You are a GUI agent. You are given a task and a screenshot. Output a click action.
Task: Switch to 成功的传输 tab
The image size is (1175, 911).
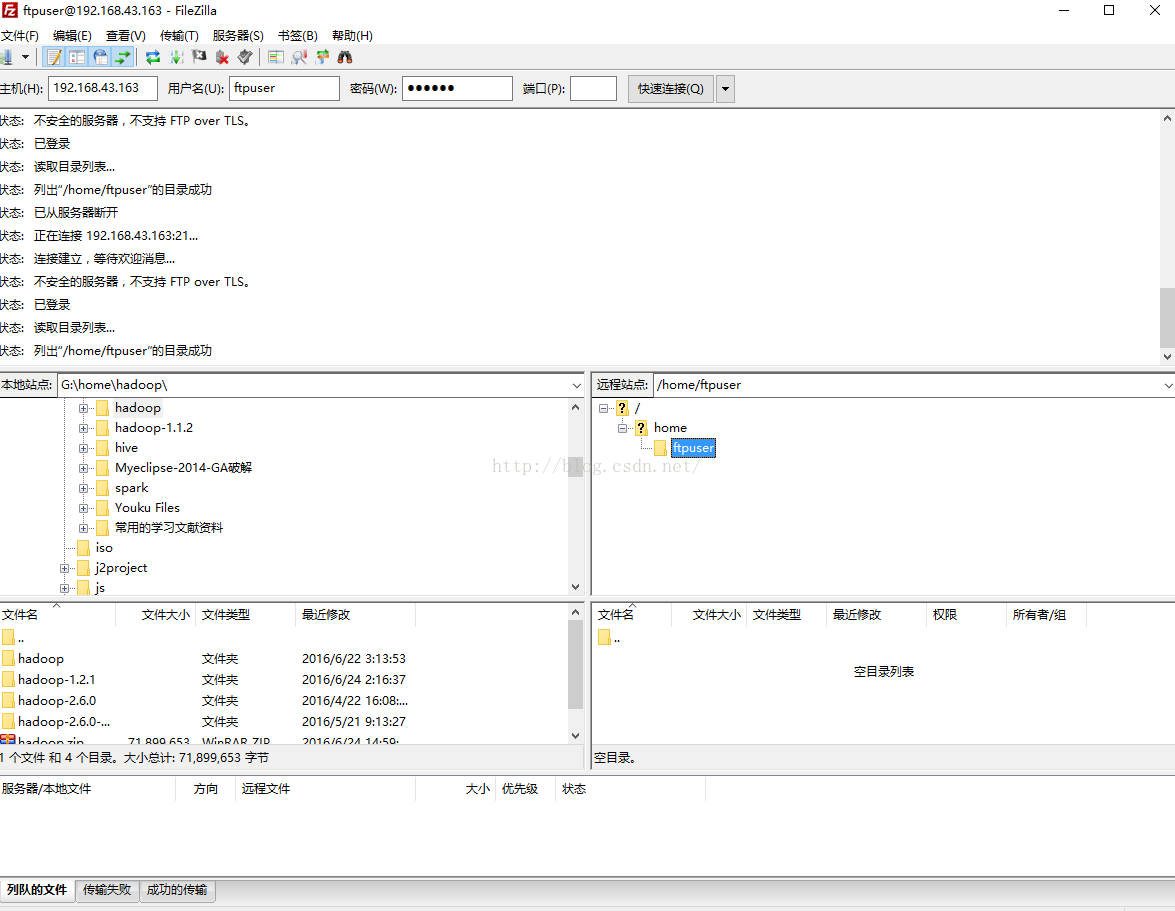(177, 890)
